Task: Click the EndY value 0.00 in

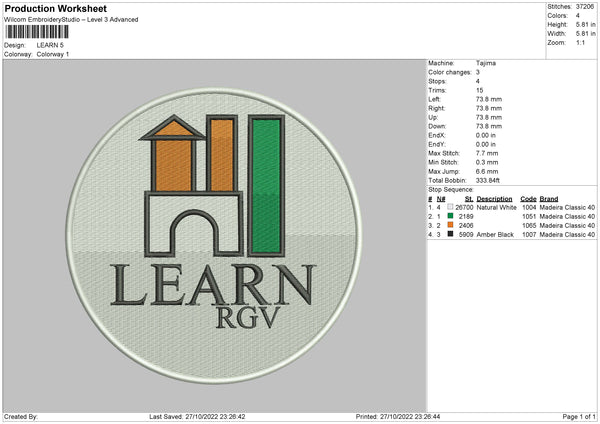Action: pyautogui.click(x=486, y=144)
